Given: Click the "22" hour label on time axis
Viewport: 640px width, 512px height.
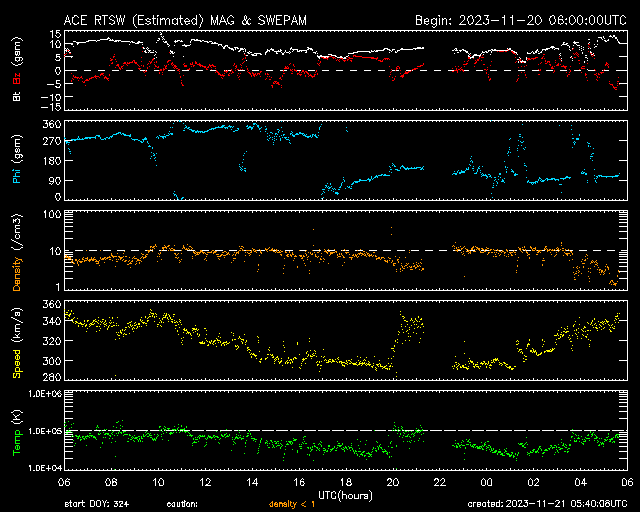Looking at the screenshot, I should (x=440, y=482).
